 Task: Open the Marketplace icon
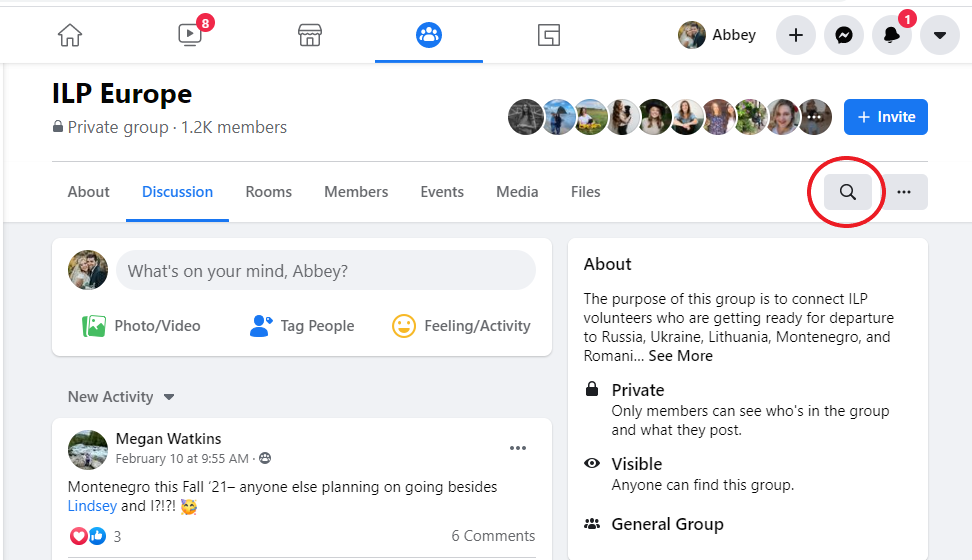(310, 35)
